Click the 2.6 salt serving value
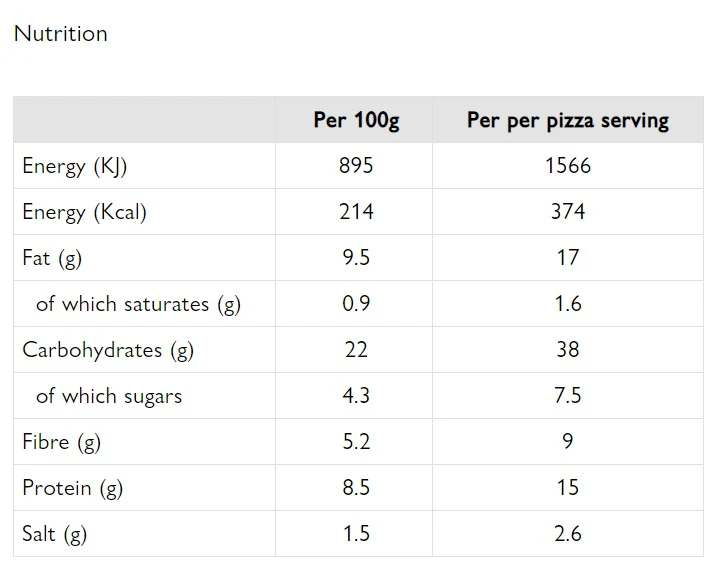This screenshot has width=720, height=570. 568,534
